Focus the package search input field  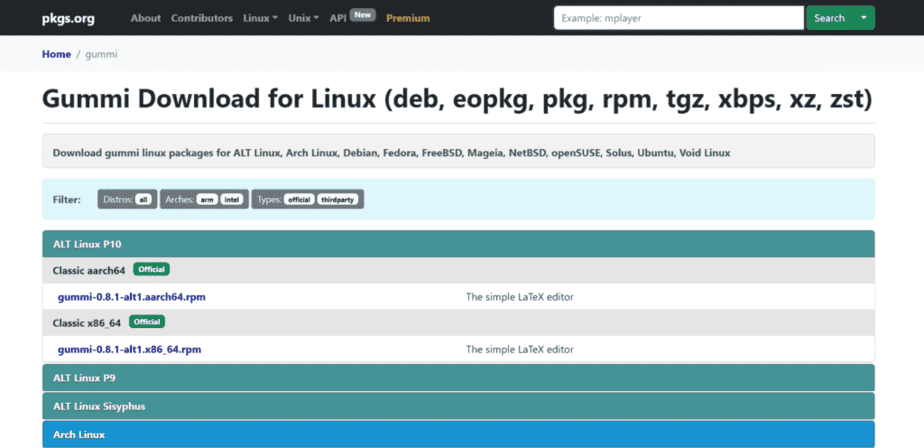point(678,18)
